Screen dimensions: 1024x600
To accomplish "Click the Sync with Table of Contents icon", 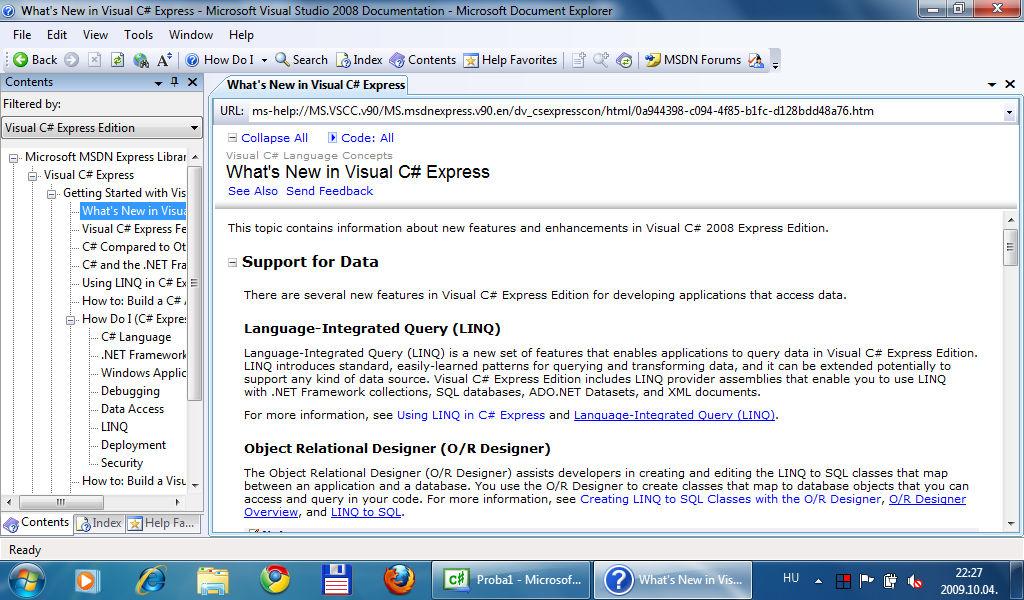I will click(624, 60).
